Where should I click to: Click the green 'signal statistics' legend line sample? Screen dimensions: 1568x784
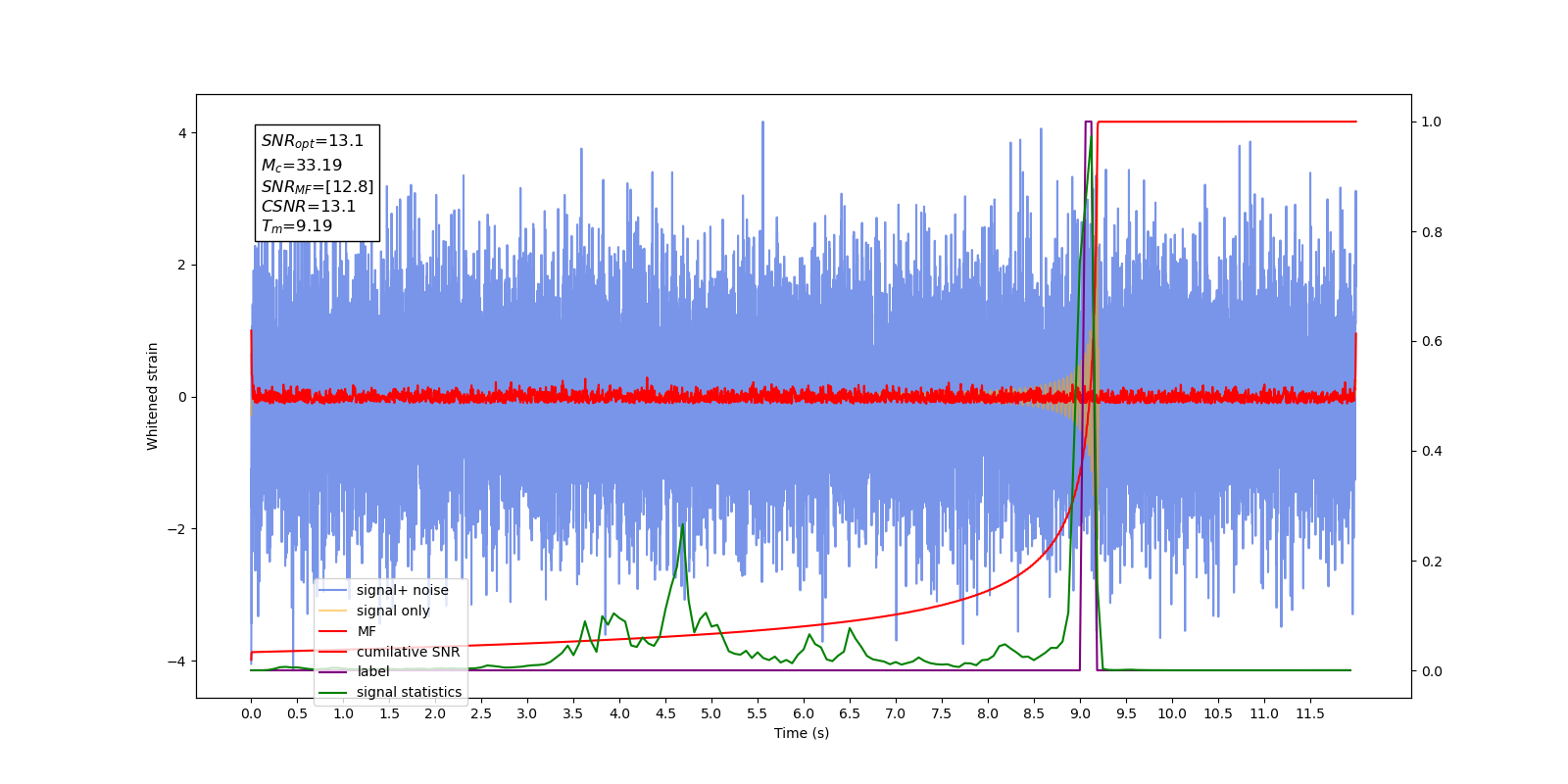333,692
